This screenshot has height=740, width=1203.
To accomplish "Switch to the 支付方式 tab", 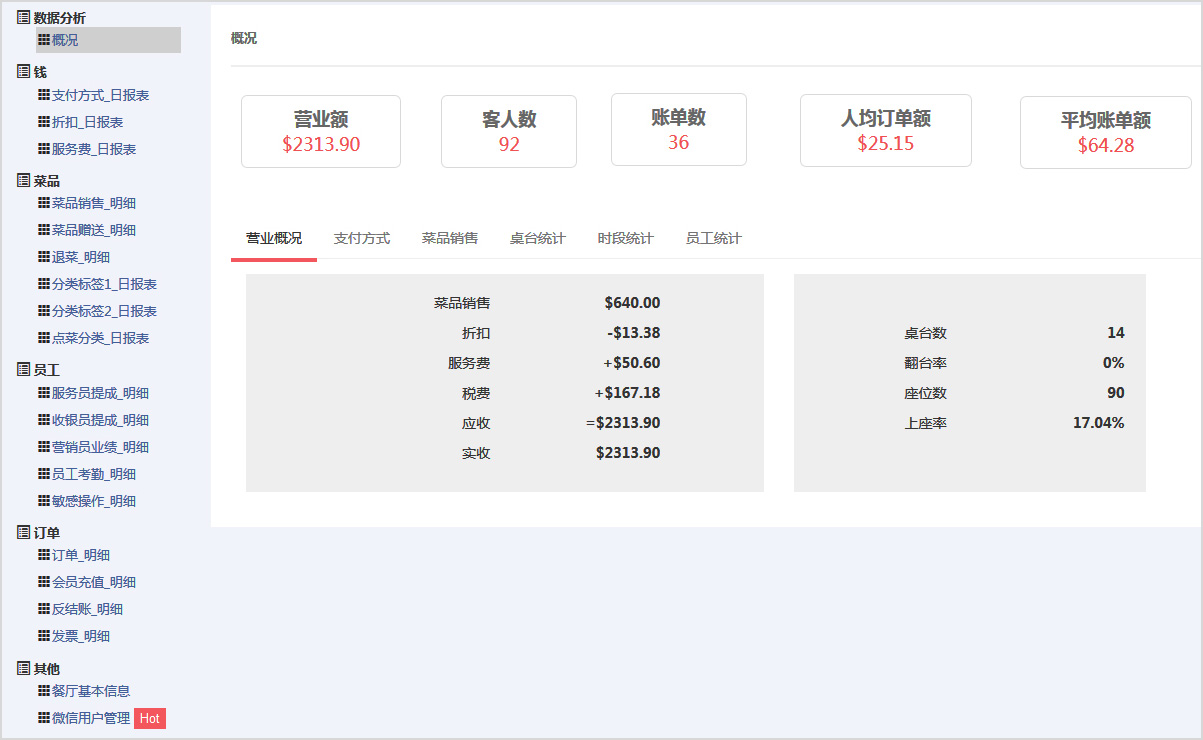I will [361, 238].
